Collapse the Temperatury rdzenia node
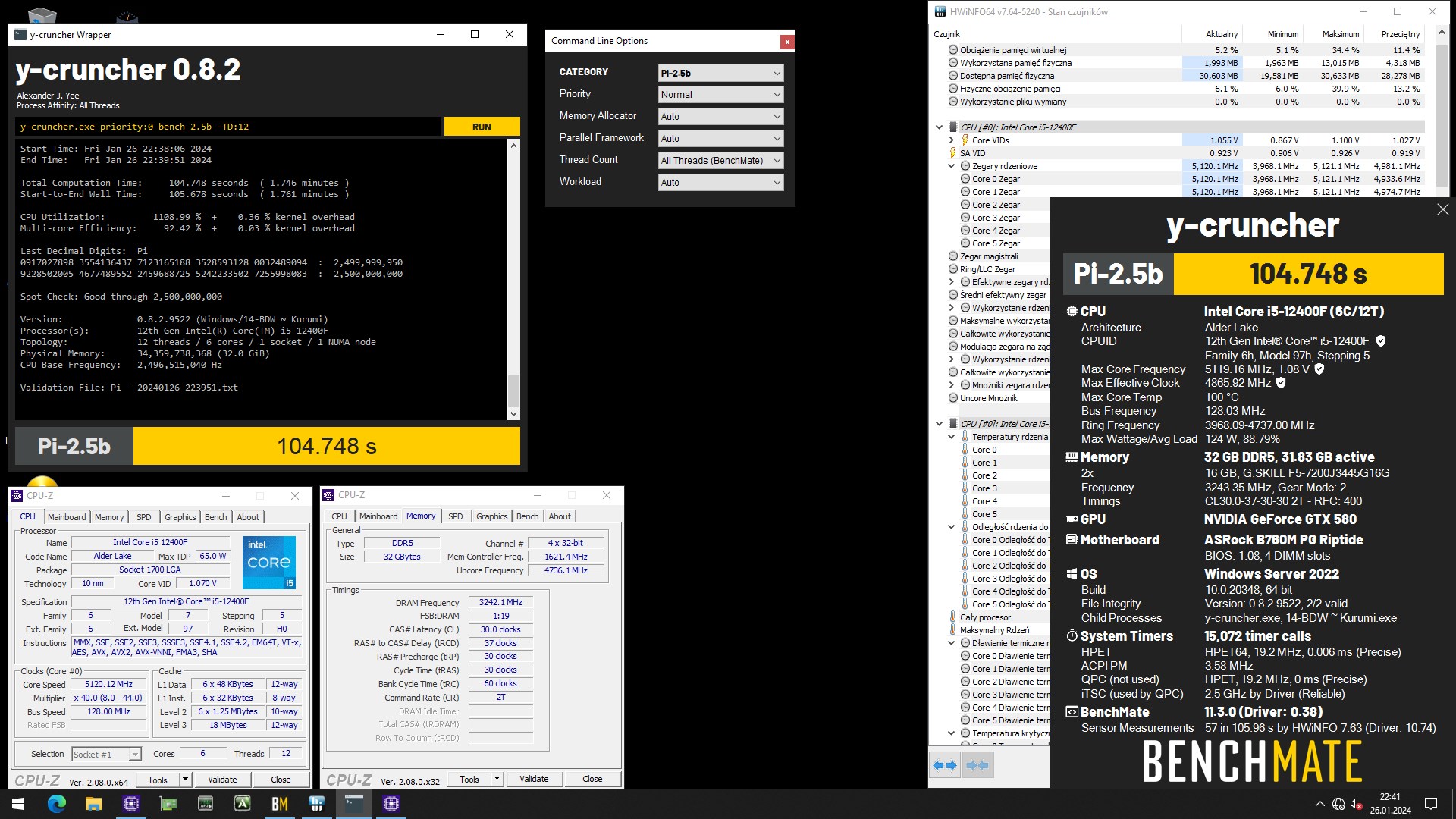Screen dimensions: 1456x819 tap(951, 437)
